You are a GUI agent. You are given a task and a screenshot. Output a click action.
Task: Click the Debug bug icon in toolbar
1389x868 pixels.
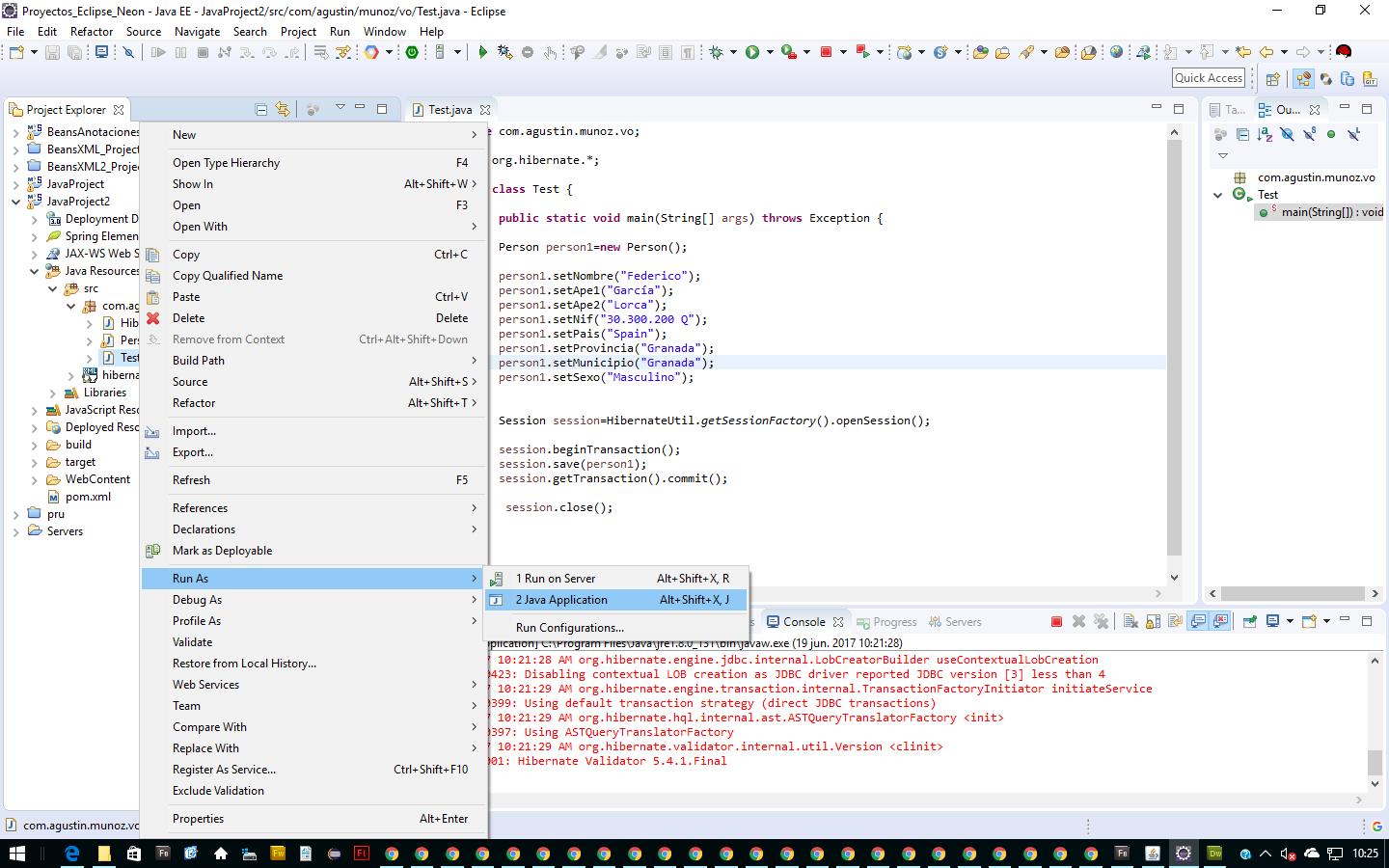pos(716,52)
